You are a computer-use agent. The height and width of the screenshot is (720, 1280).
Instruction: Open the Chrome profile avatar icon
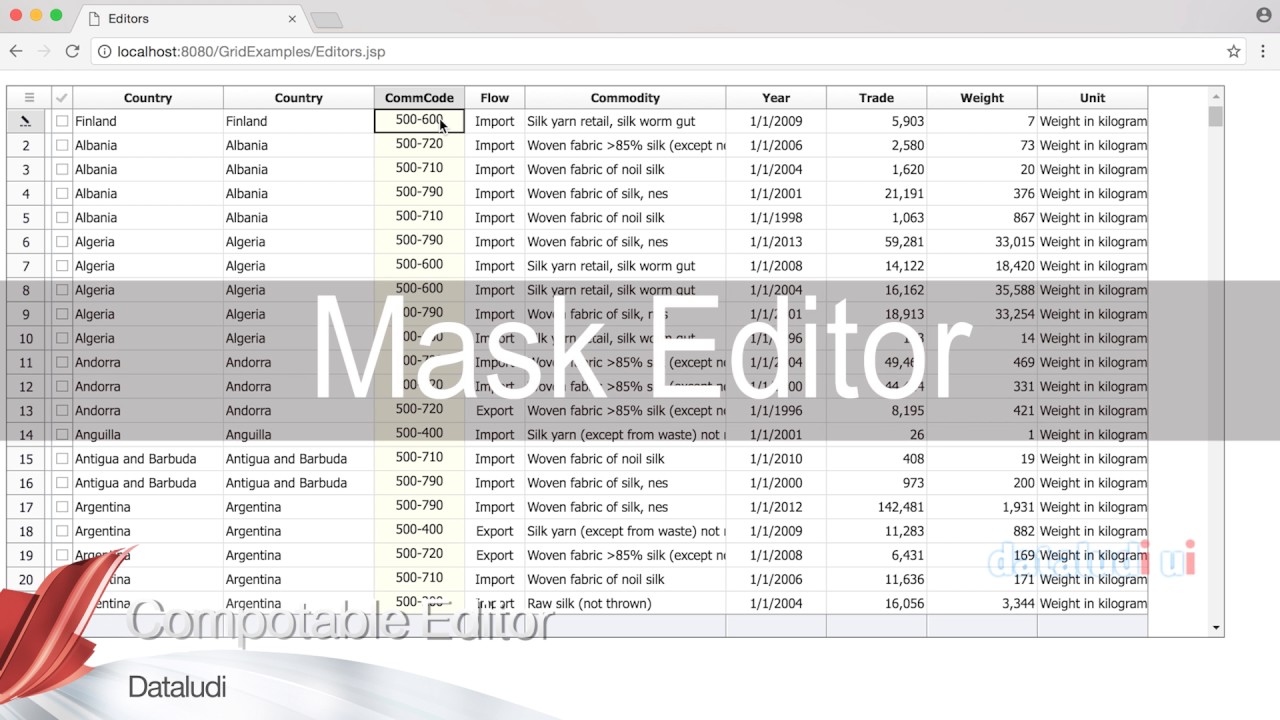point(1264,15)
